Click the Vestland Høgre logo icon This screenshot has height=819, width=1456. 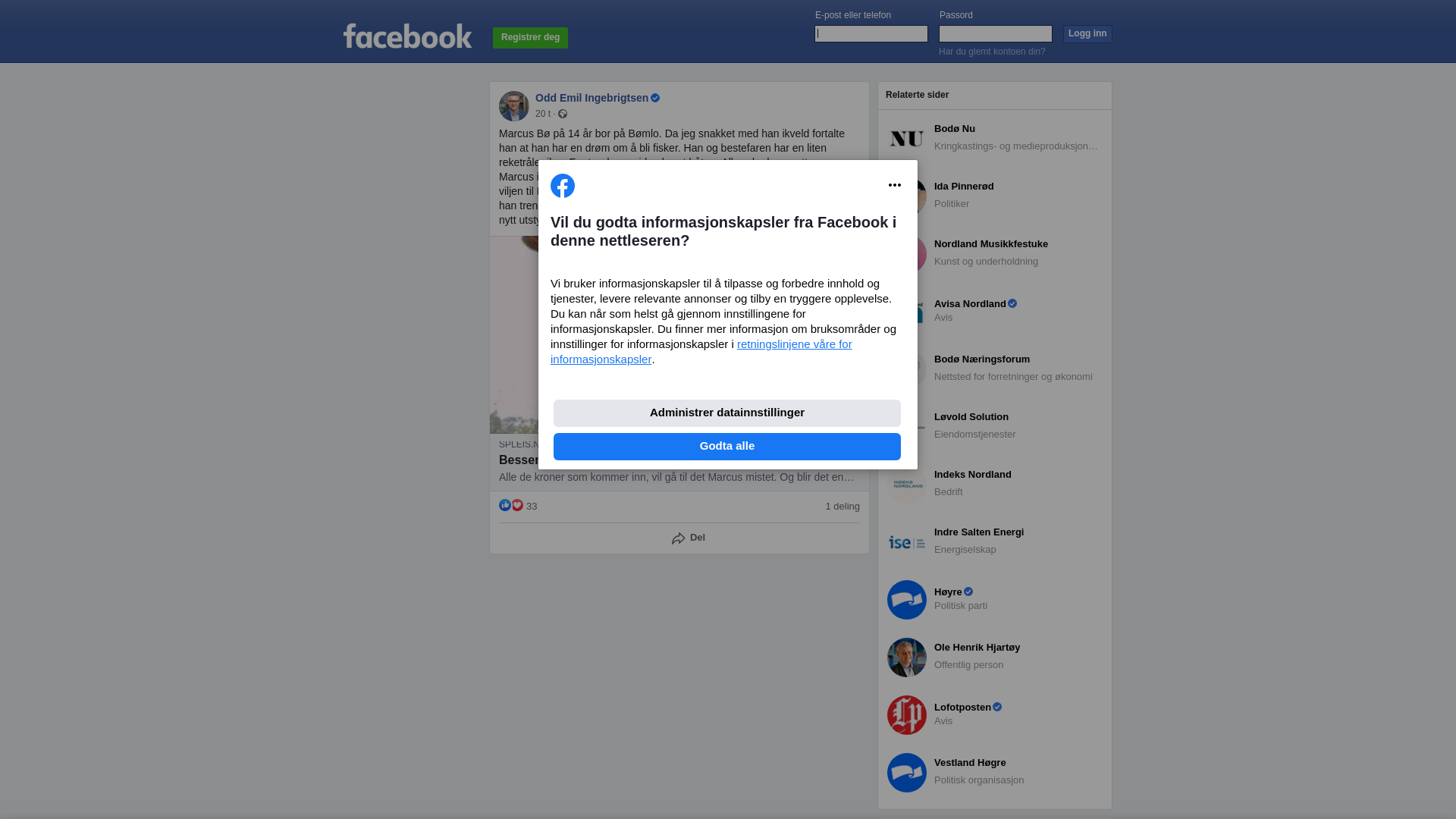[x=907, y=773]
